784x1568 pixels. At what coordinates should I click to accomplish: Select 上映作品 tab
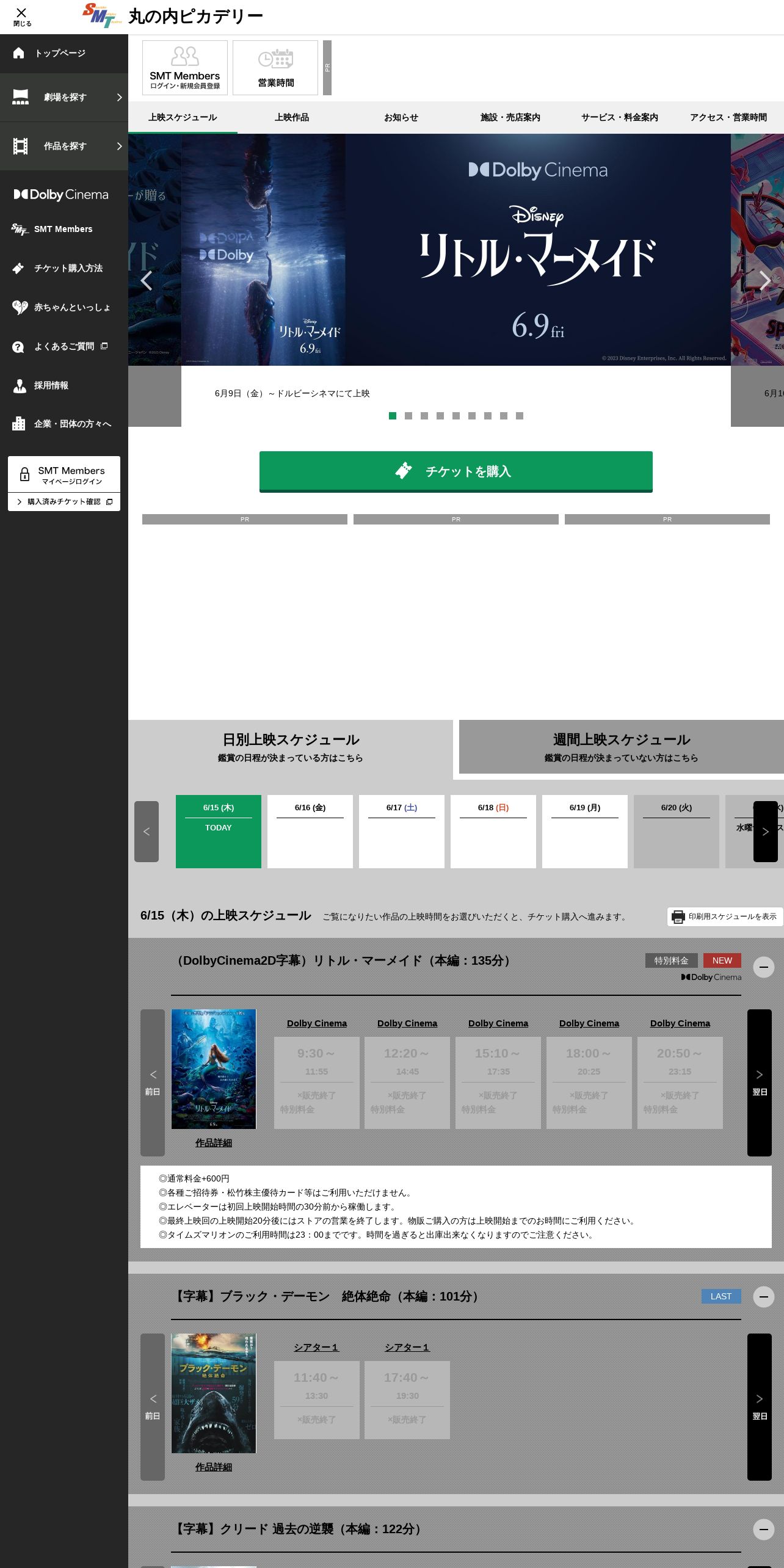[x=292, y=117]
